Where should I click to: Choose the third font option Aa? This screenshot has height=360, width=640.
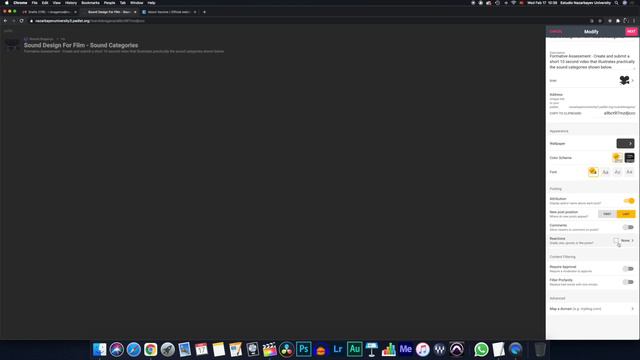pyautogui.click(x=617, y=172)
